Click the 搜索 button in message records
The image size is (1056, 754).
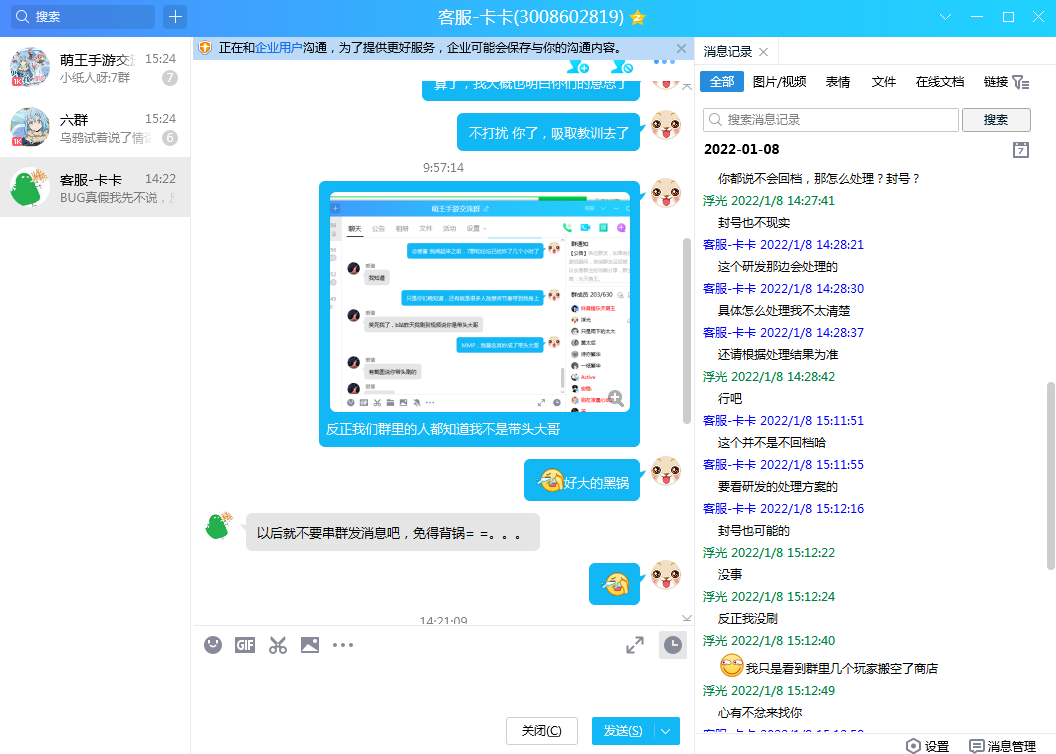pyautogui.click(x=996, y=120)
